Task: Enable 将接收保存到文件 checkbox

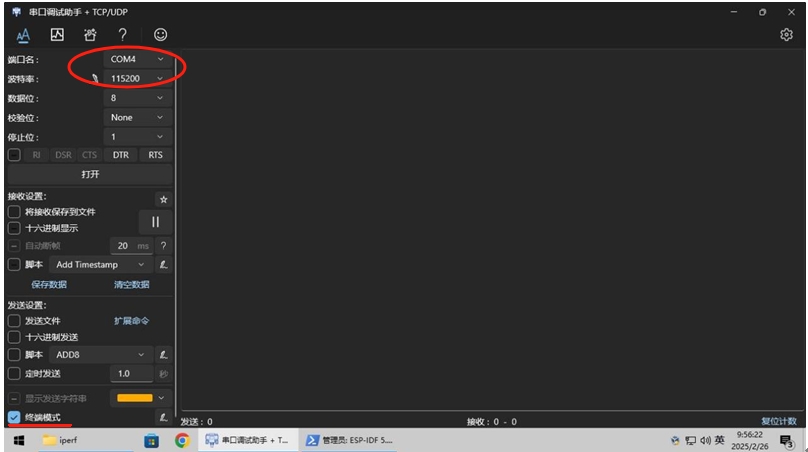Action: [14, 212]
